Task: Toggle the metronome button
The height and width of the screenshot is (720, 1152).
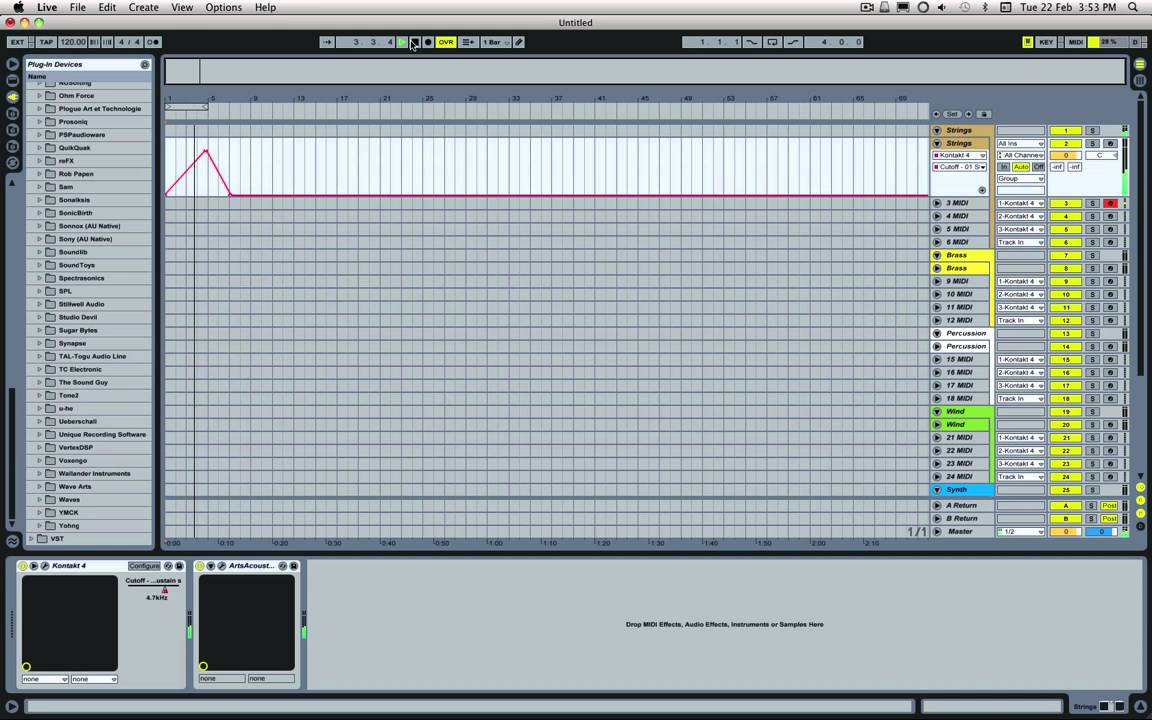Action: (x=153, y=42)
